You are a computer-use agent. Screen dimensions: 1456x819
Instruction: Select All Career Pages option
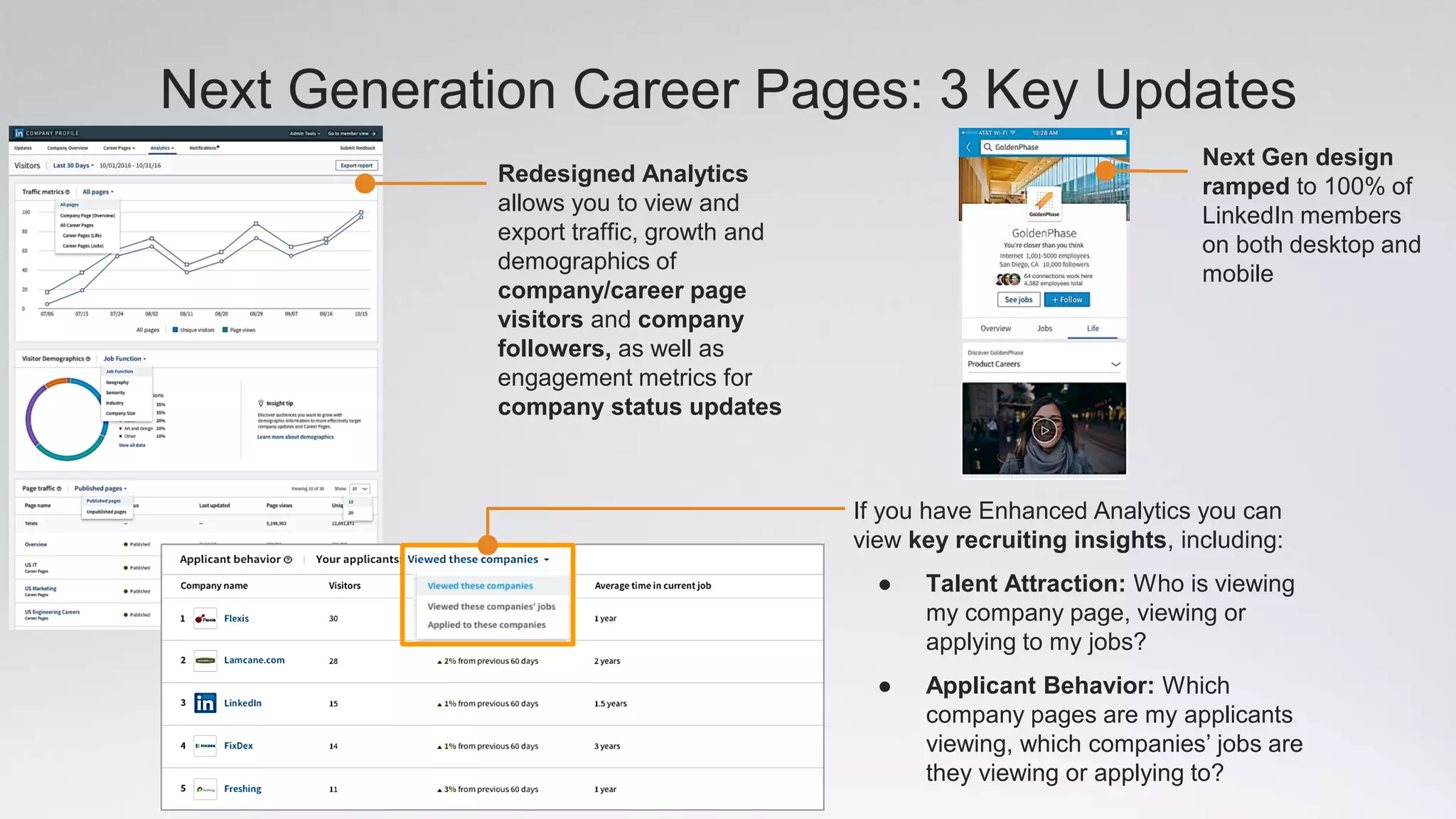(77, 225)
